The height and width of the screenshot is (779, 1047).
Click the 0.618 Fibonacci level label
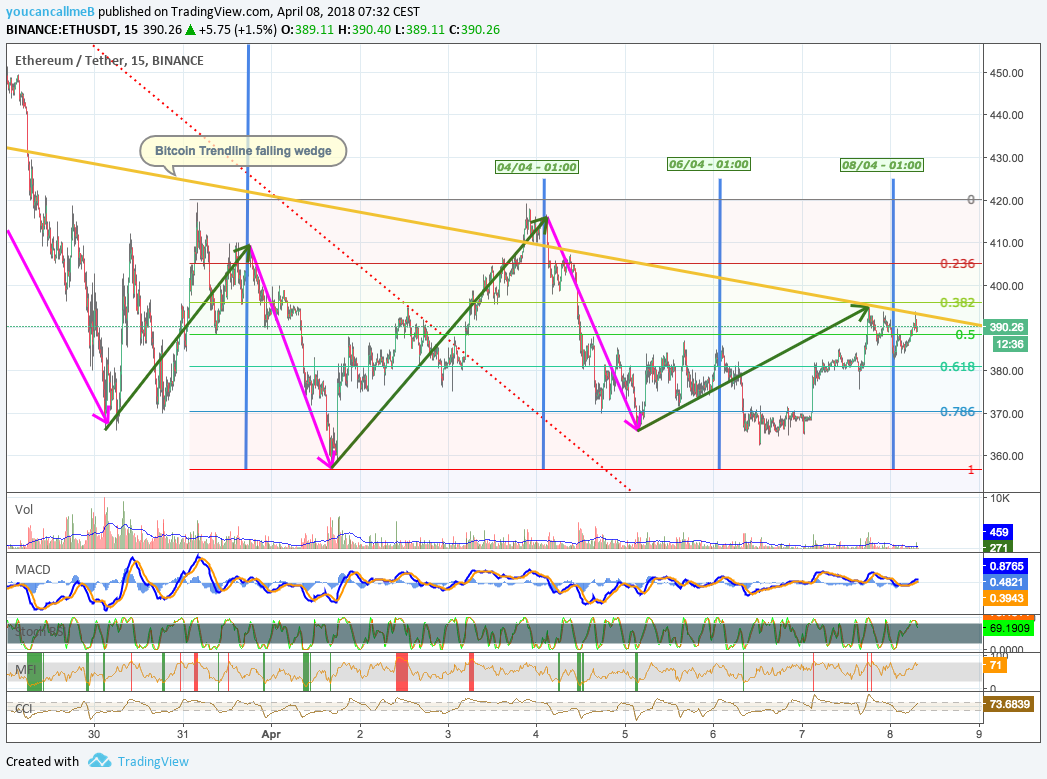click(x=957, y=366)
